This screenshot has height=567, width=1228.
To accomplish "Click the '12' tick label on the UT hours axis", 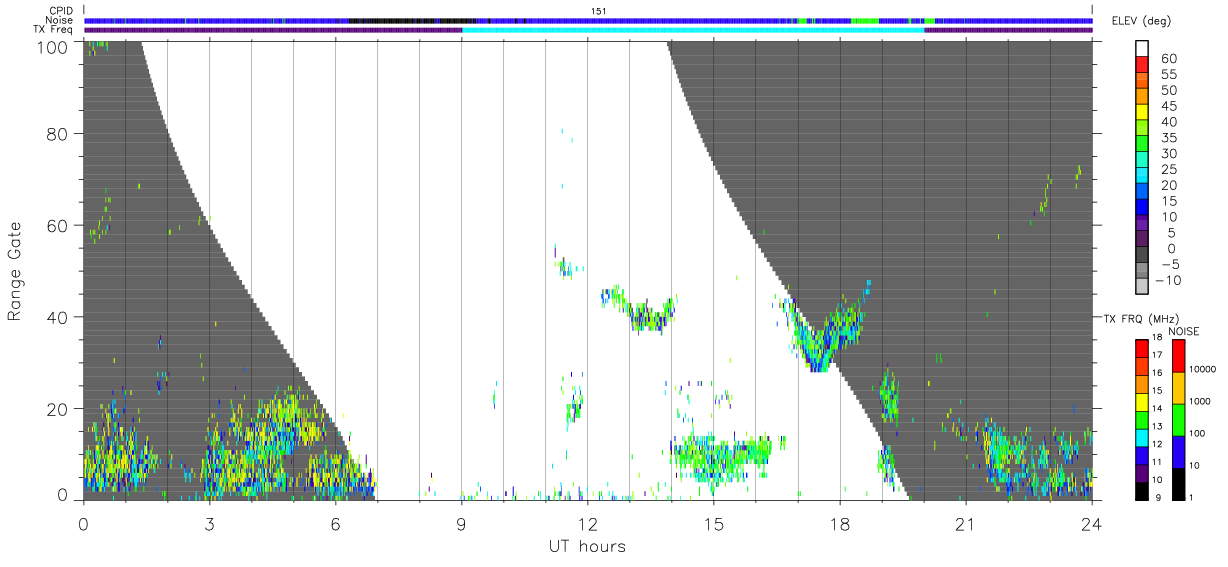I will point(587,524).
